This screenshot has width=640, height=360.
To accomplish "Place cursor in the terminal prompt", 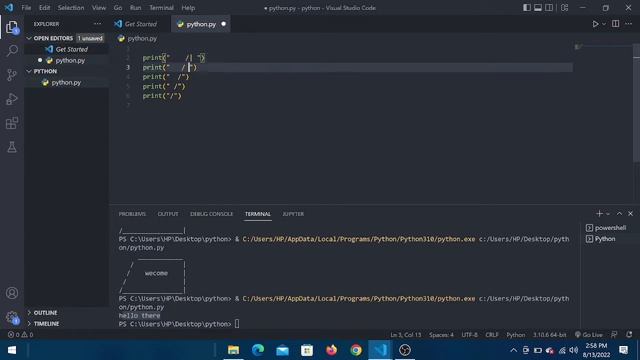I will 237,324.
